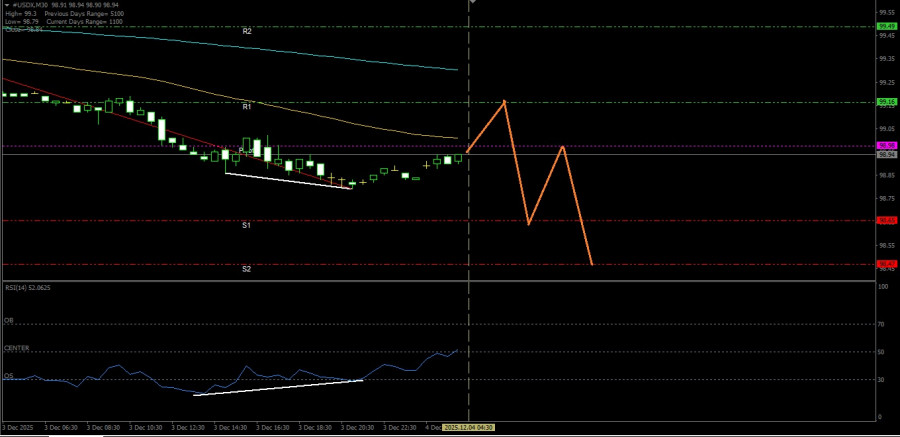Click the RSI(14) 52.0625 indicator label
900x437 pixels.
(x=27, y=288)
